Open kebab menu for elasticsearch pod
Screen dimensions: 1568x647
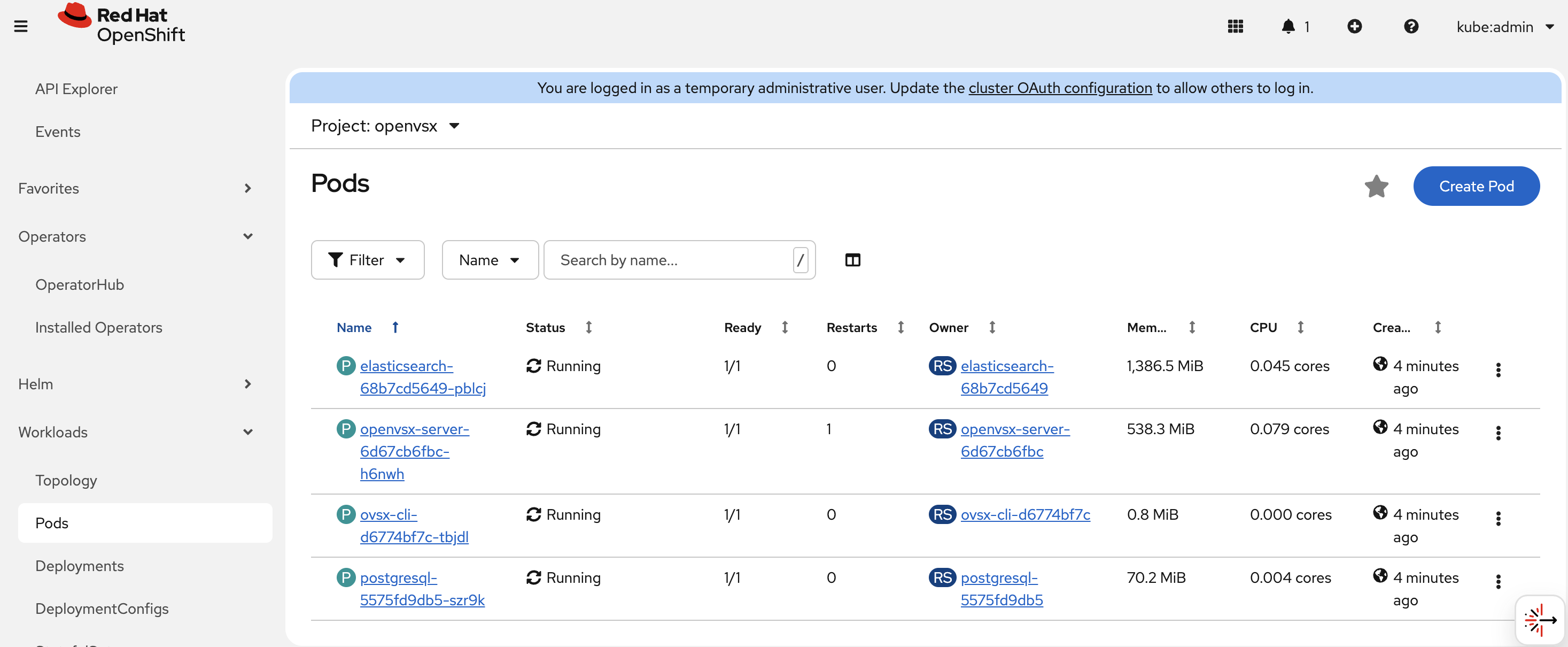point(1498,370)
